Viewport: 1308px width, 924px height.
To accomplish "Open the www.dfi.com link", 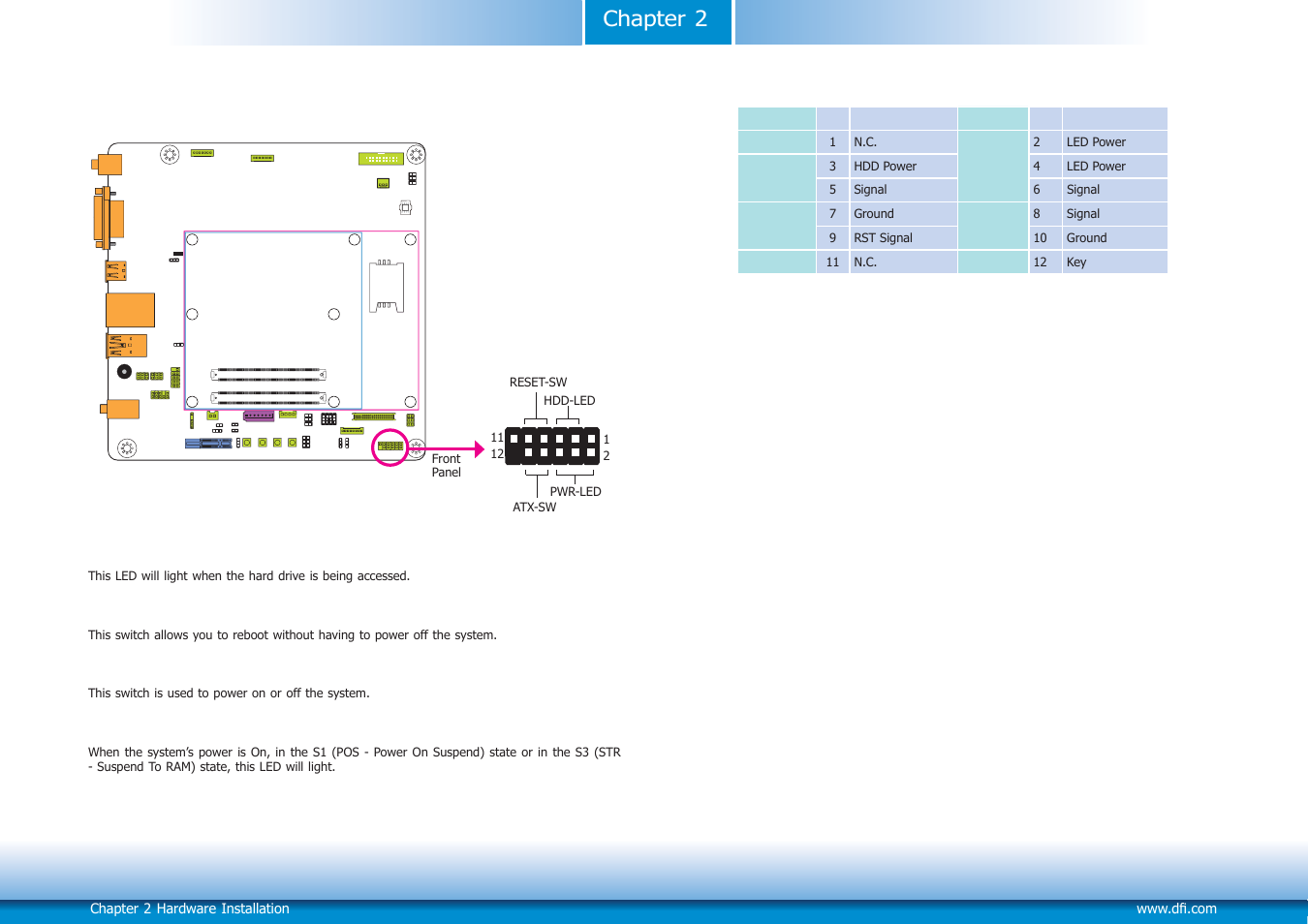I will (1176, 909).
